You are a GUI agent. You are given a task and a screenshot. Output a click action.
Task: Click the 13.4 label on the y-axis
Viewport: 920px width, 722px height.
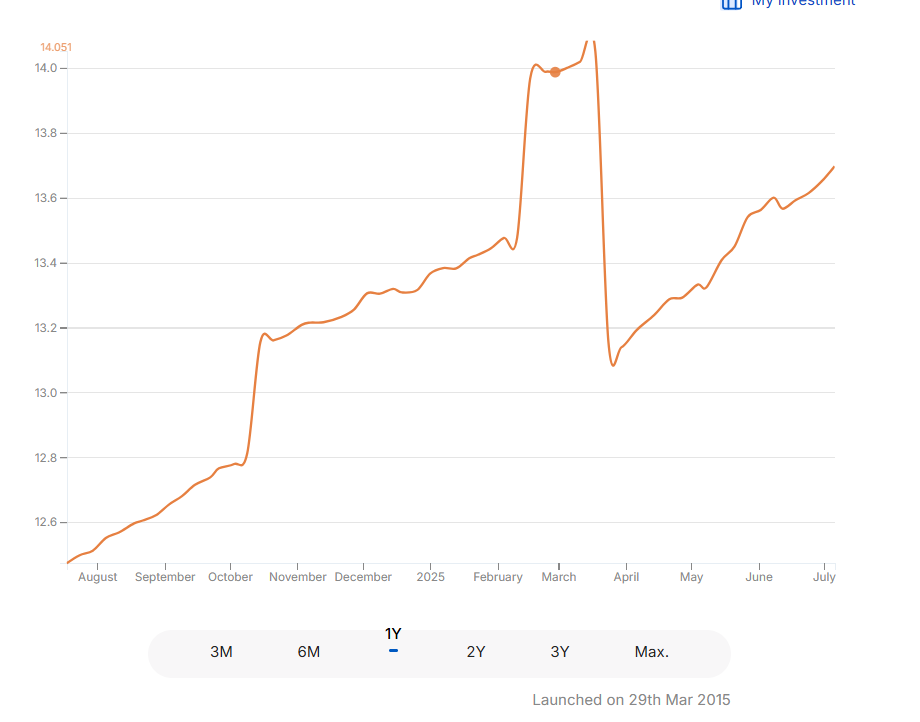[x=46, y=263]
